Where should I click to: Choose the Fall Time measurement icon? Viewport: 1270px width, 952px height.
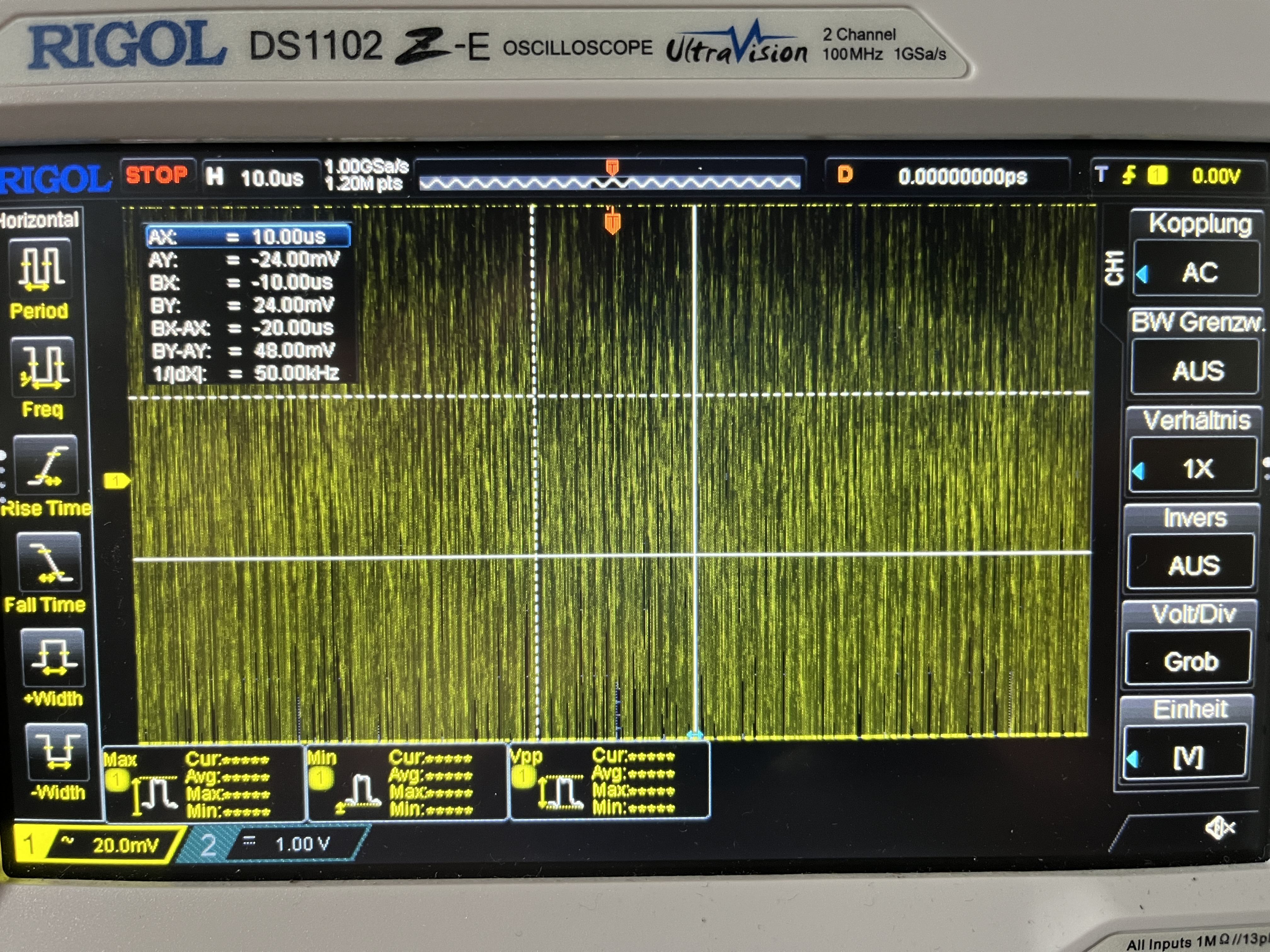[x=49, y=562]
